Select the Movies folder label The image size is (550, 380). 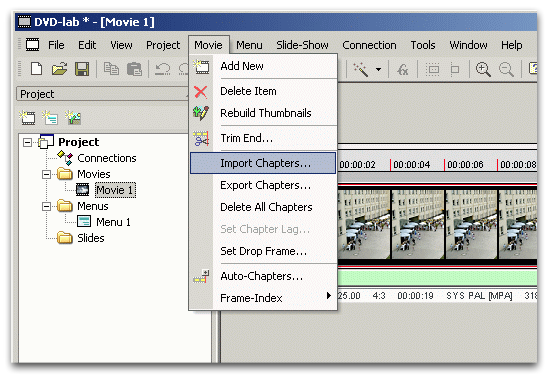click(94, 174)
